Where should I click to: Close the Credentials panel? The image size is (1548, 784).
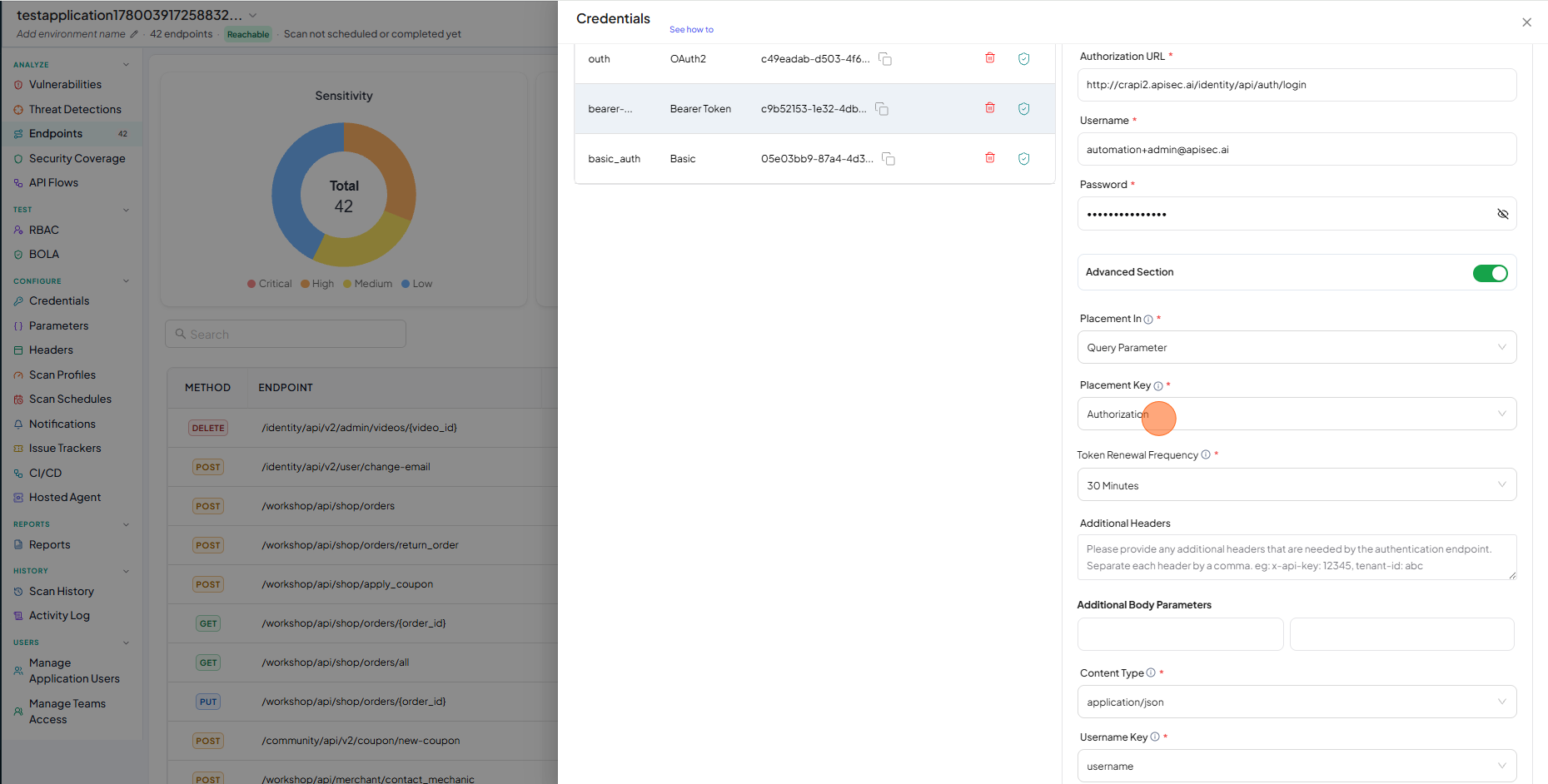[1526, 22]
